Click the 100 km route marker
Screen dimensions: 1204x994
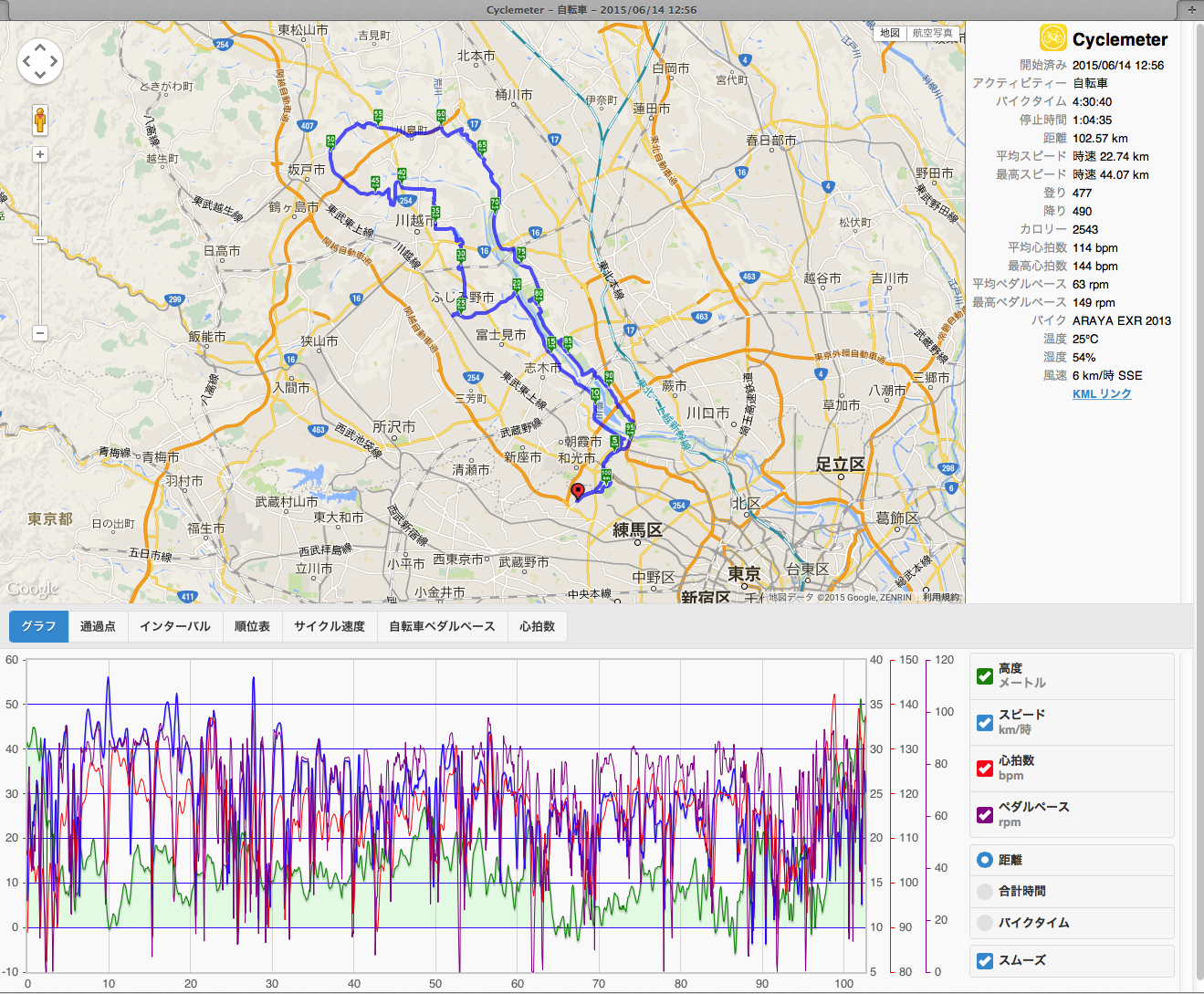point(607,475)
